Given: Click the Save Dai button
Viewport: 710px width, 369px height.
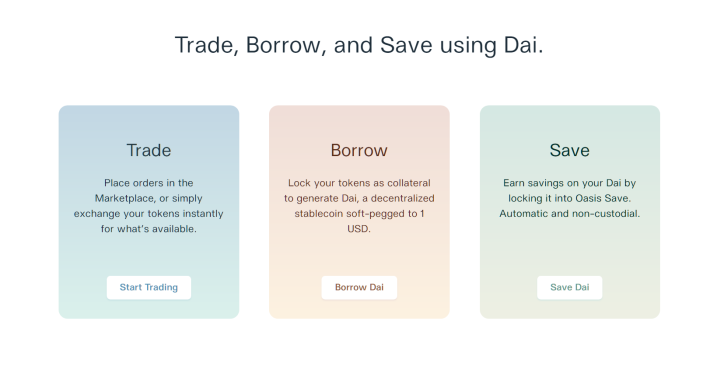Looking at the screenshot, I should coord(570,288).
